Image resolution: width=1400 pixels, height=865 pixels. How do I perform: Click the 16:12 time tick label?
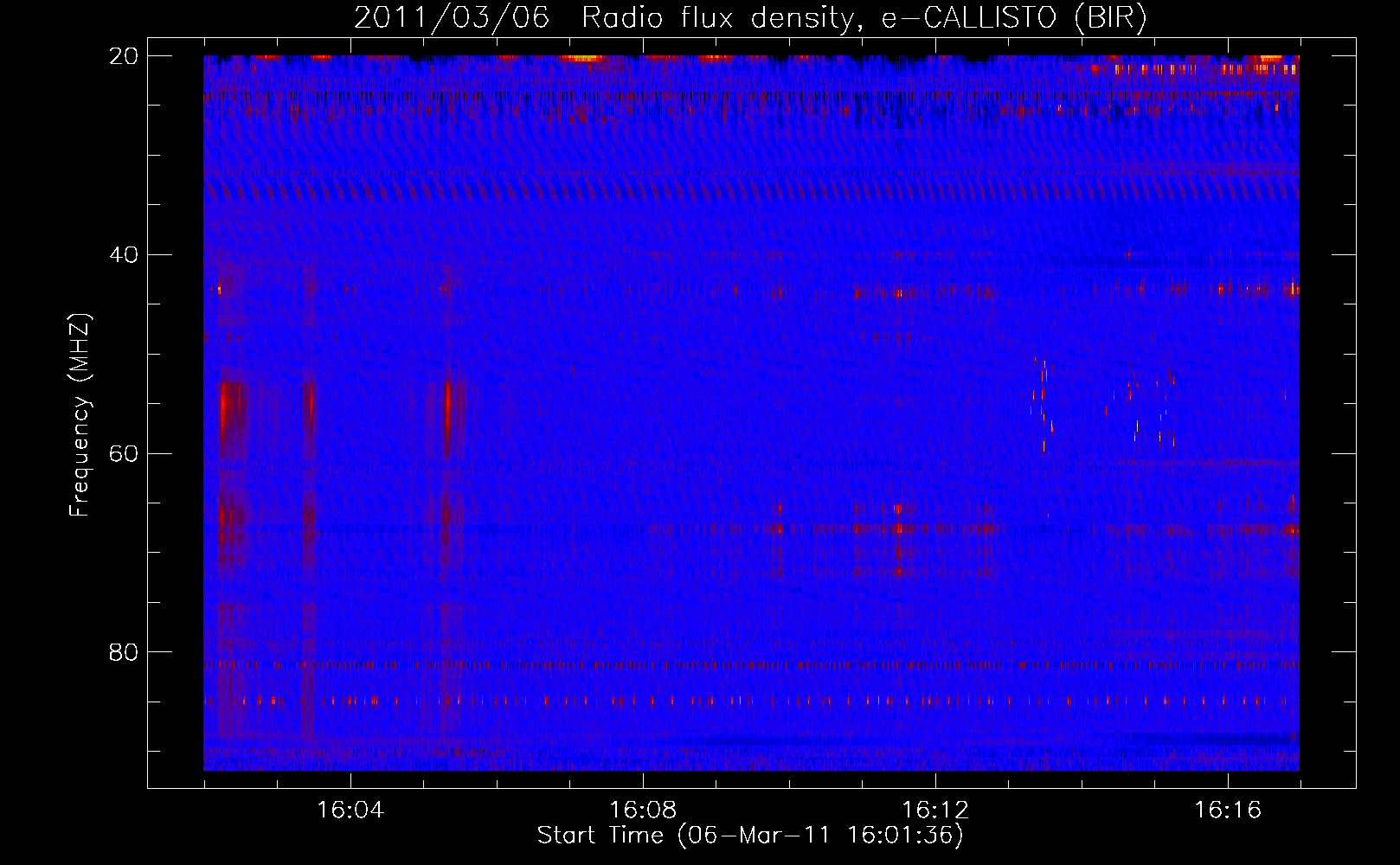click(935, 811)
